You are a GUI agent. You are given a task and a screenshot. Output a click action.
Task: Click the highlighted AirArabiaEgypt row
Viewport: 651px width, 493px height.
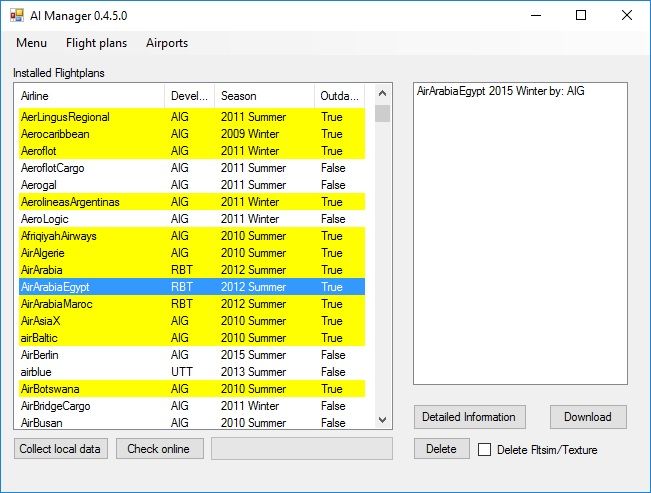192,287
